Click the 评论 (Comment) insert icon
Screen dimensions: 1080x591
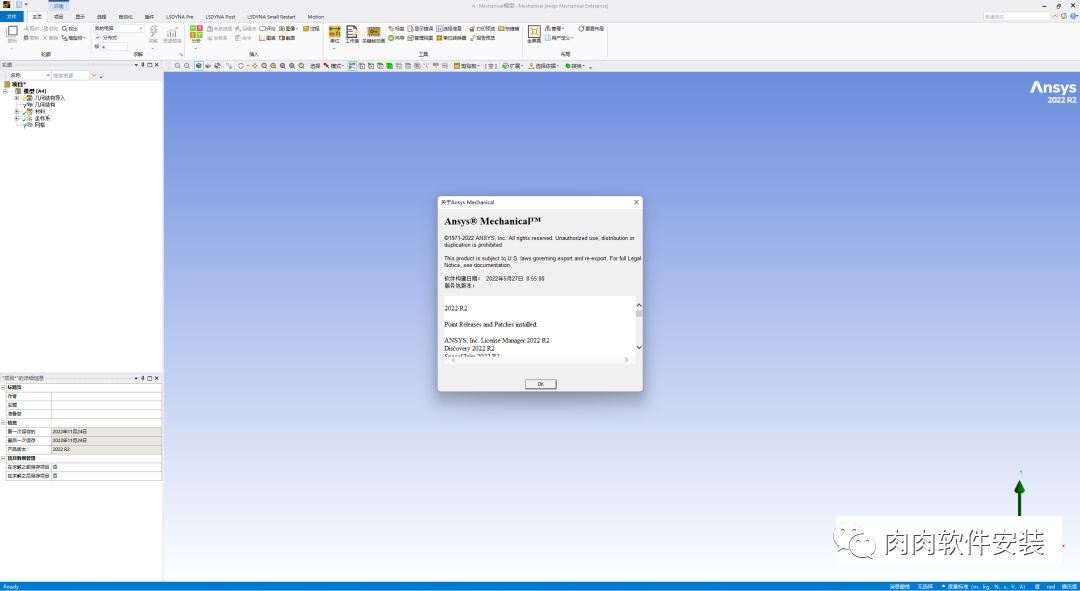coord(267,29)
